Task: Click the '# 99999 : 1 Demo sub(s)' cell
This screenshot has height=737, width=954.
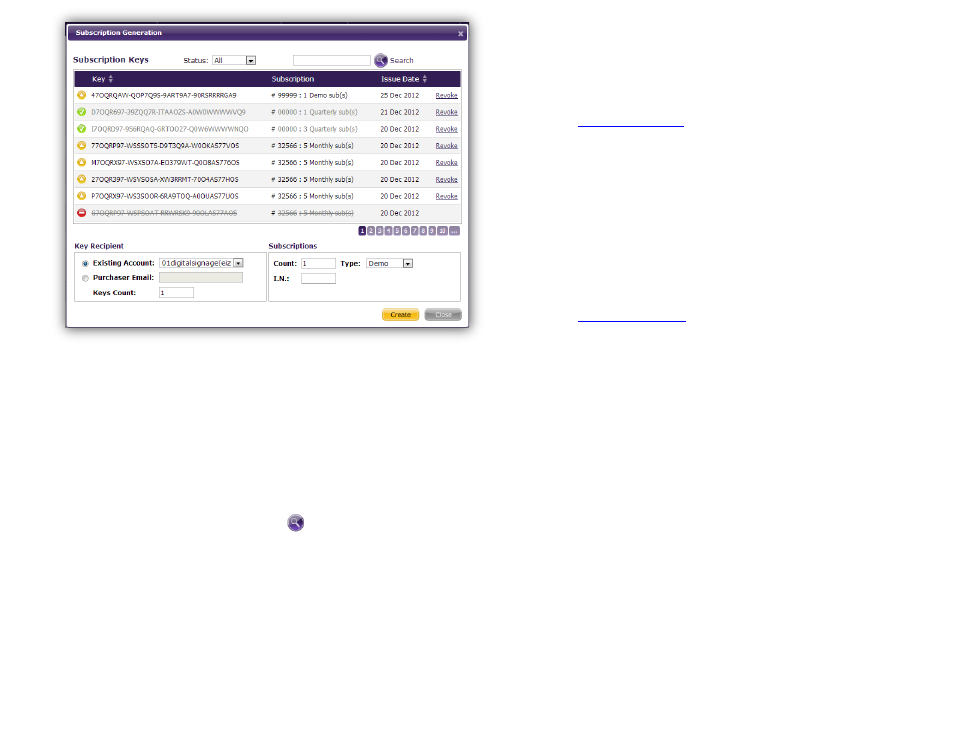Action: tap(309, 96)
